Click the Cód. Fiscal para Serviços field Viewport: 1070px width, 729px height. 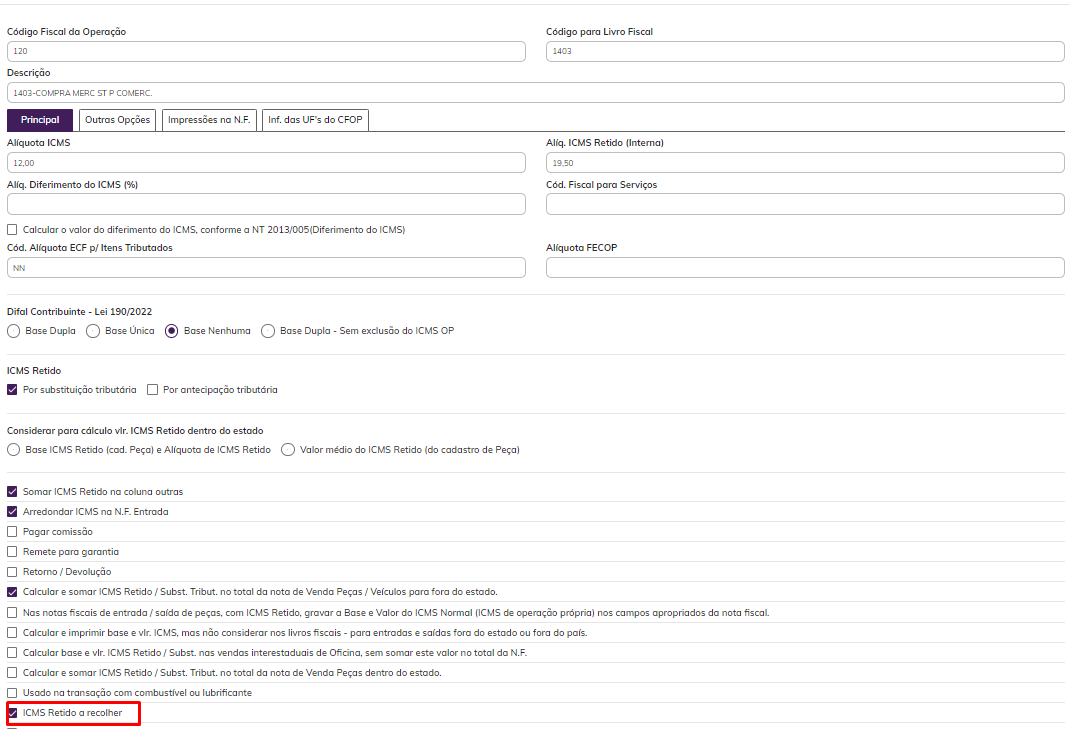804,204
